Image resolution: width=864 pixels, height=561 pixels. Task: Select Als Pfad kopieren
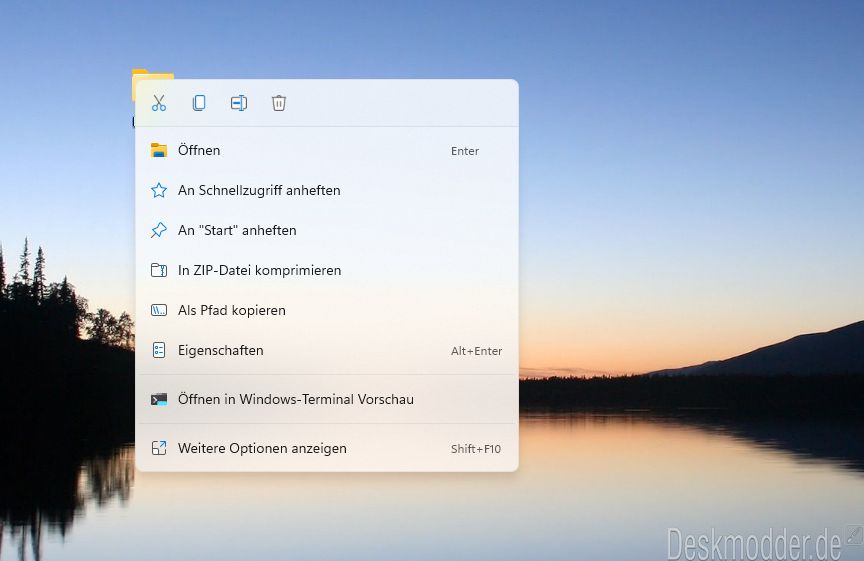pos(327,310)
